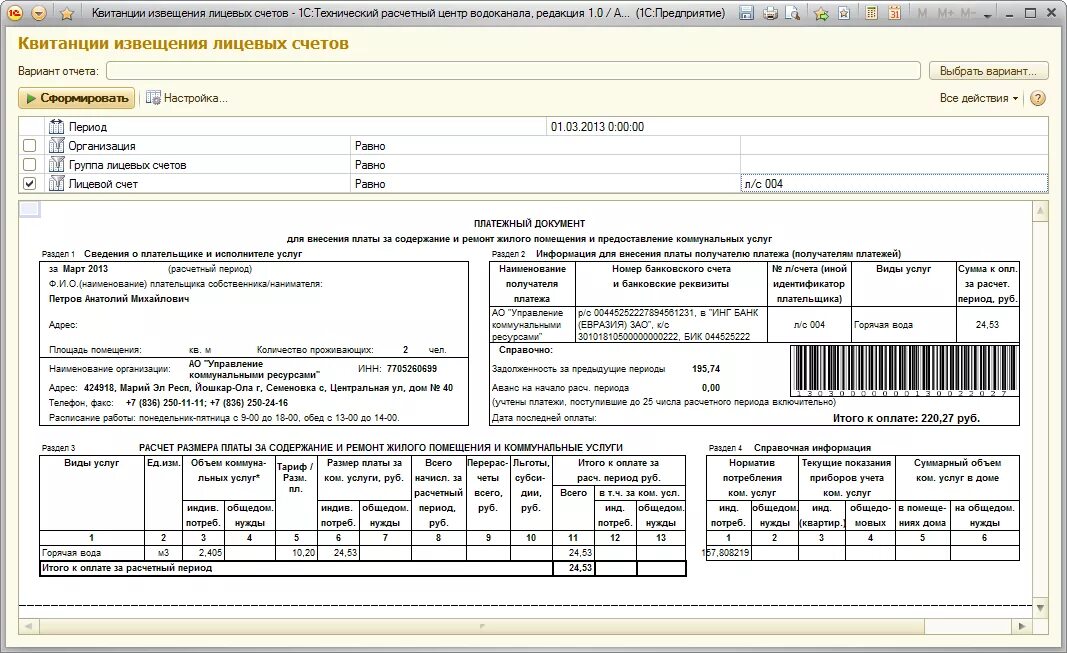1067x653 pixels.
Task: Open the main menu round dropdown button
Action: 39,13
